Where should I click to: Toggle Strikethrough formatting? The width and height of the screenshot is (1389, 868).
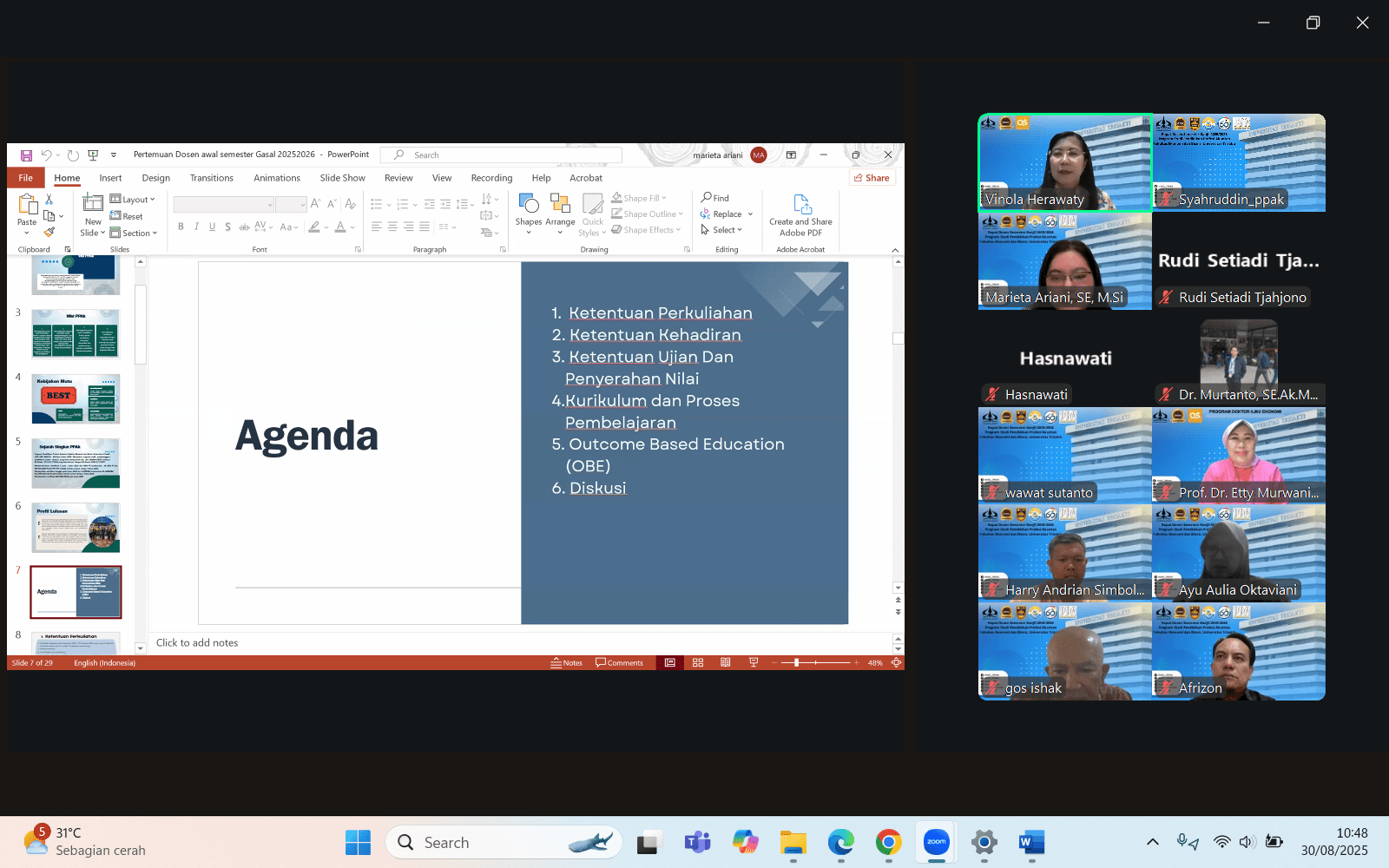tap(244, 227)
